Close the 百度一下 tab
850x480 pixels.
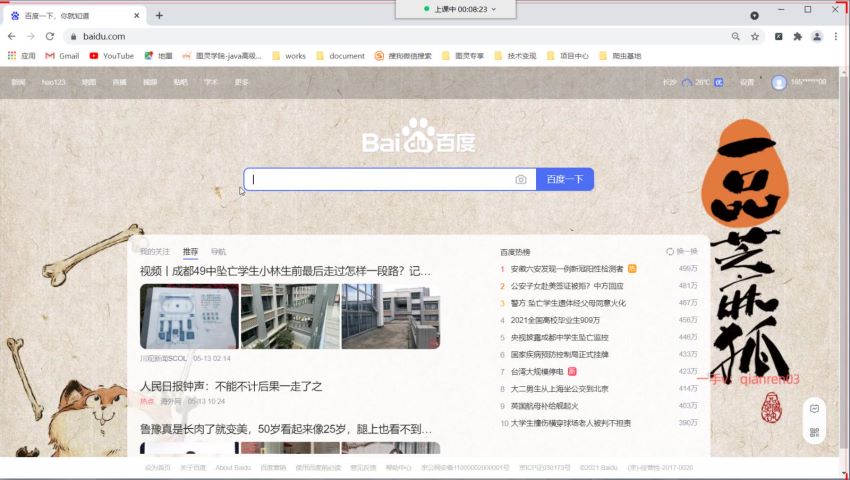tap(137, 16)
